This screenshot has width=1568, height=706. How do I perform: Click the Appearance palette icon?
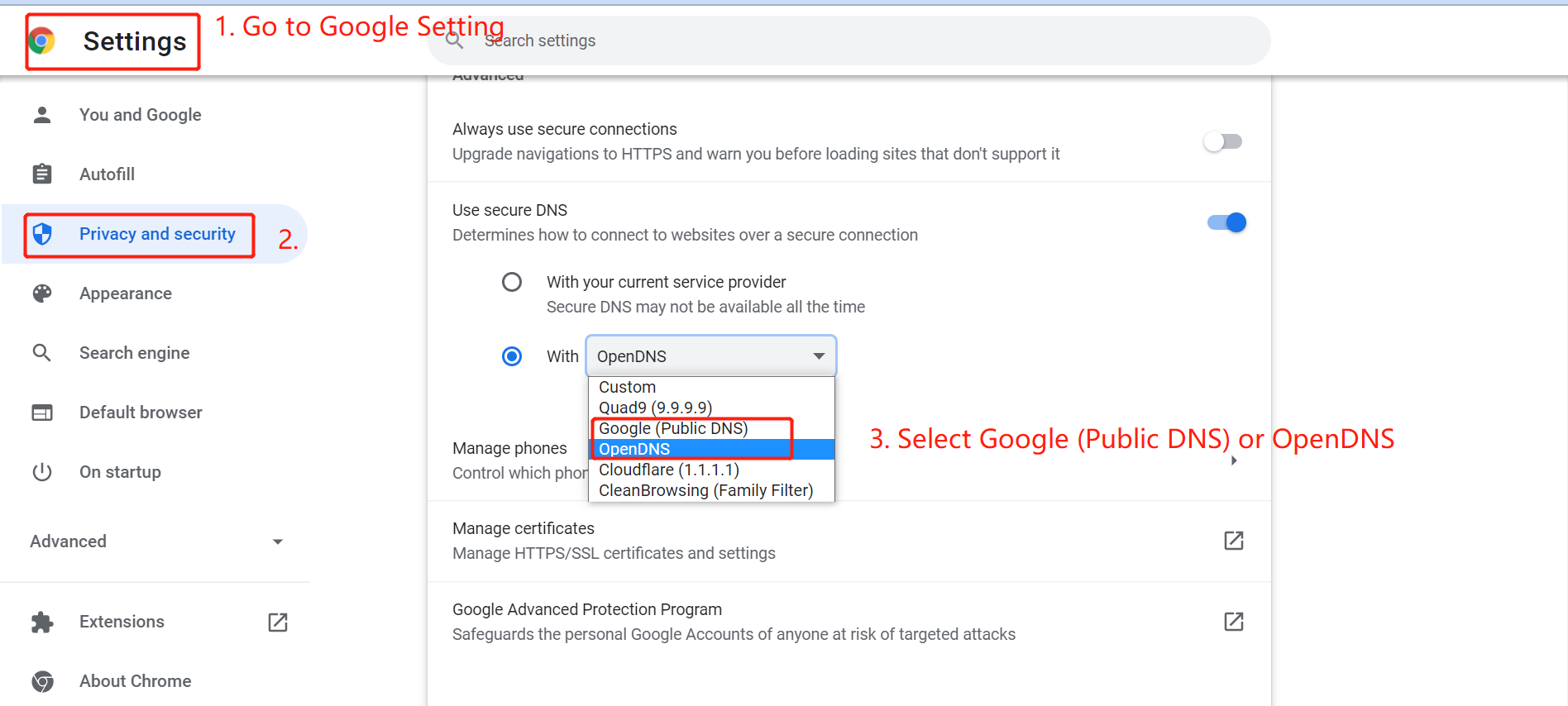point(42,293)
